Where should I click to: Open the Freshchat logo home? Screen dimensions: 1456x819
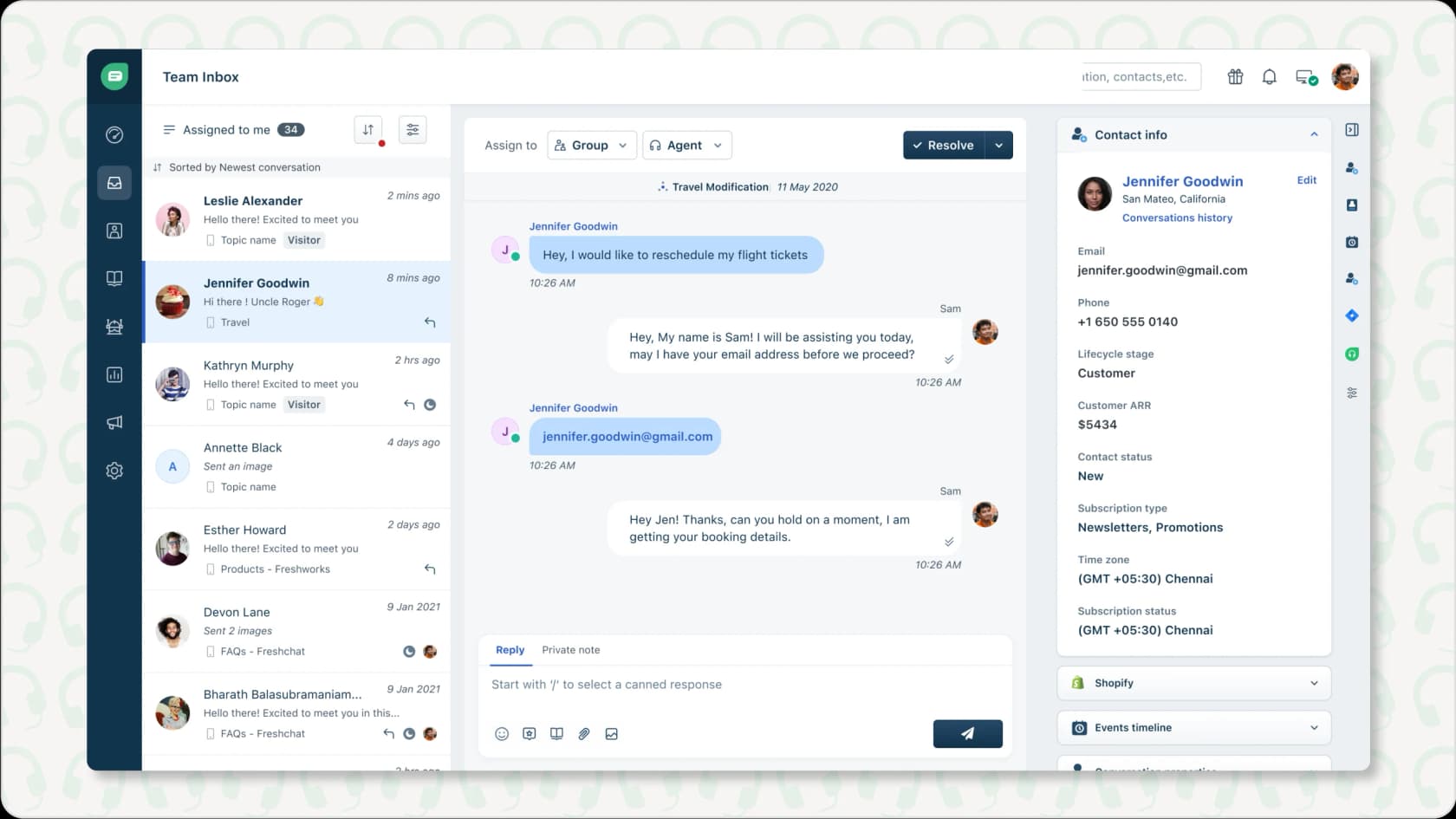pos(114,76)
